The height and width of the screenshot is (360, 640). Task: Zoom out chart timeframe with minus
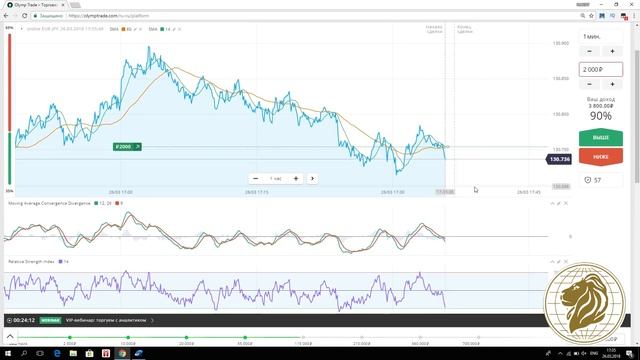256,178
